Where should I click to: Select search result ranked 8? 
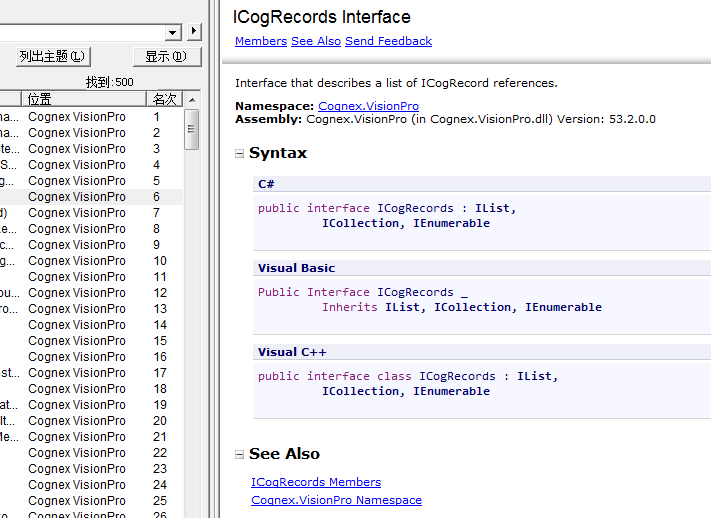(92, 229)
